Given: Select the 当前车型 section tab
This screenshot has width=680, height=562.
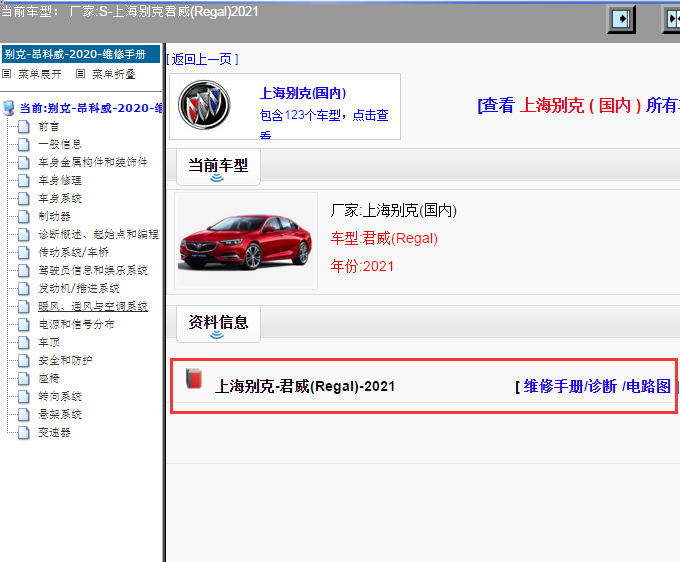Looking at the screenshot, I should click(x=218, y=167).
